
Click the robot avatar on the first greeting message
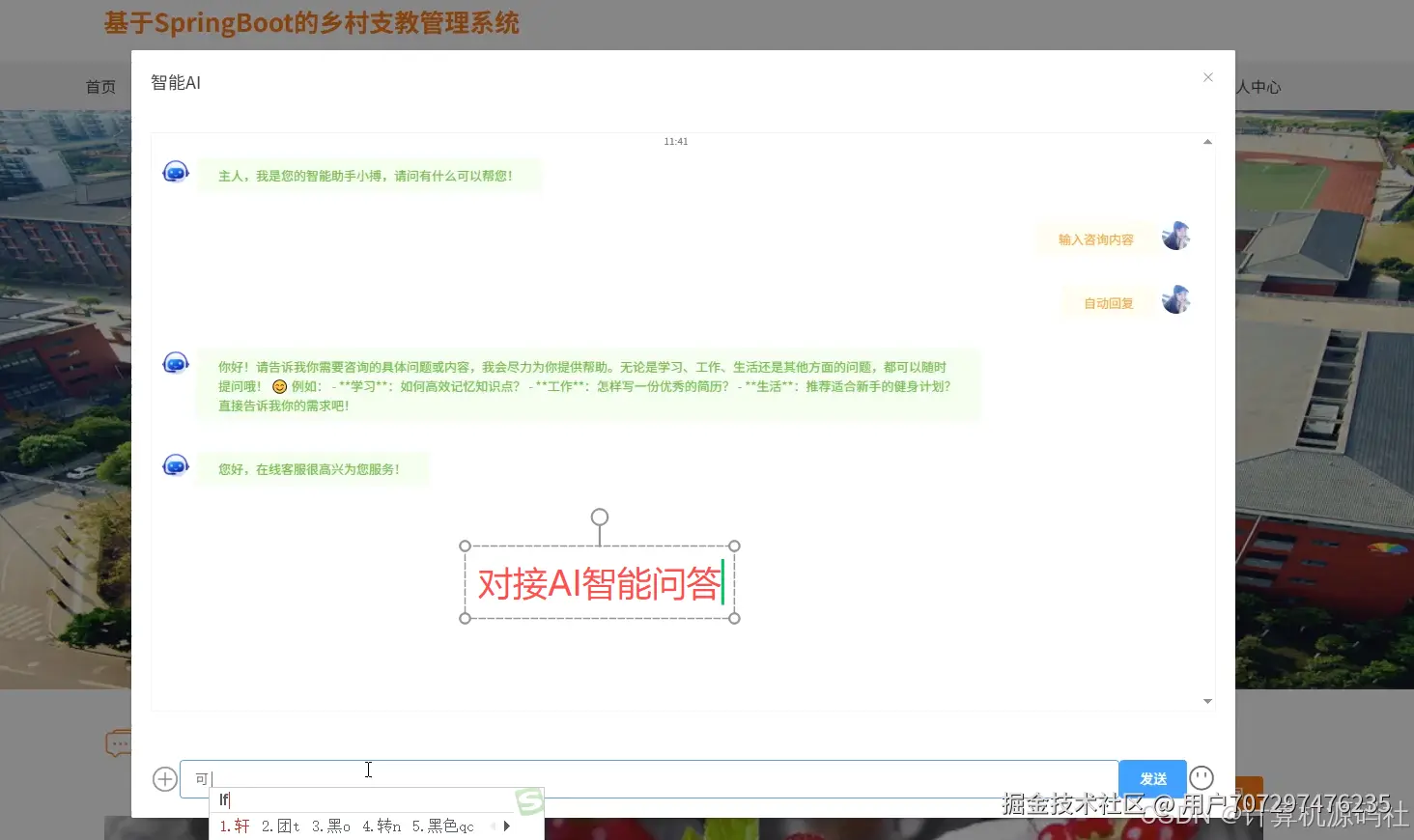tap(175, 171)
